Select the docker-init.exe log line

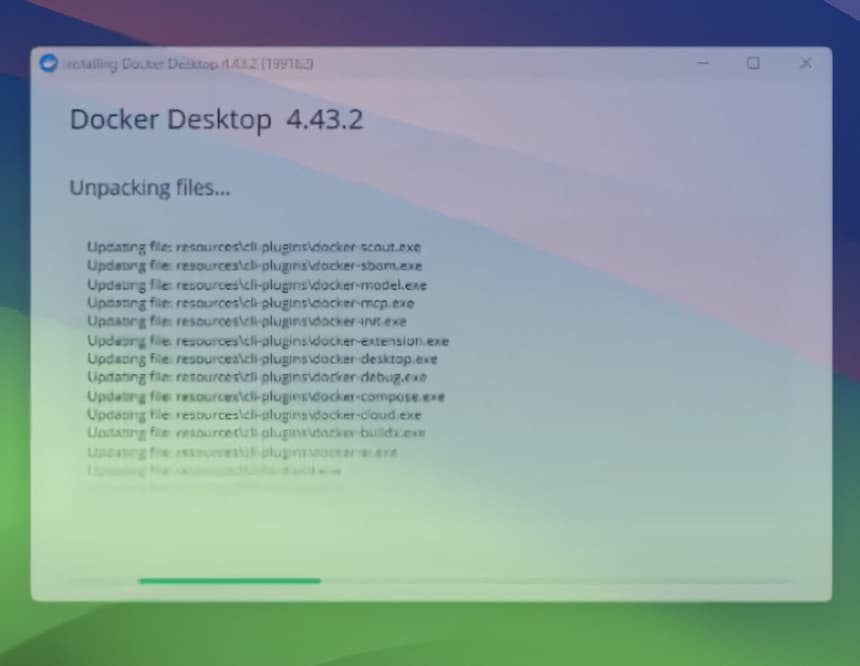(x=247, y=321)
